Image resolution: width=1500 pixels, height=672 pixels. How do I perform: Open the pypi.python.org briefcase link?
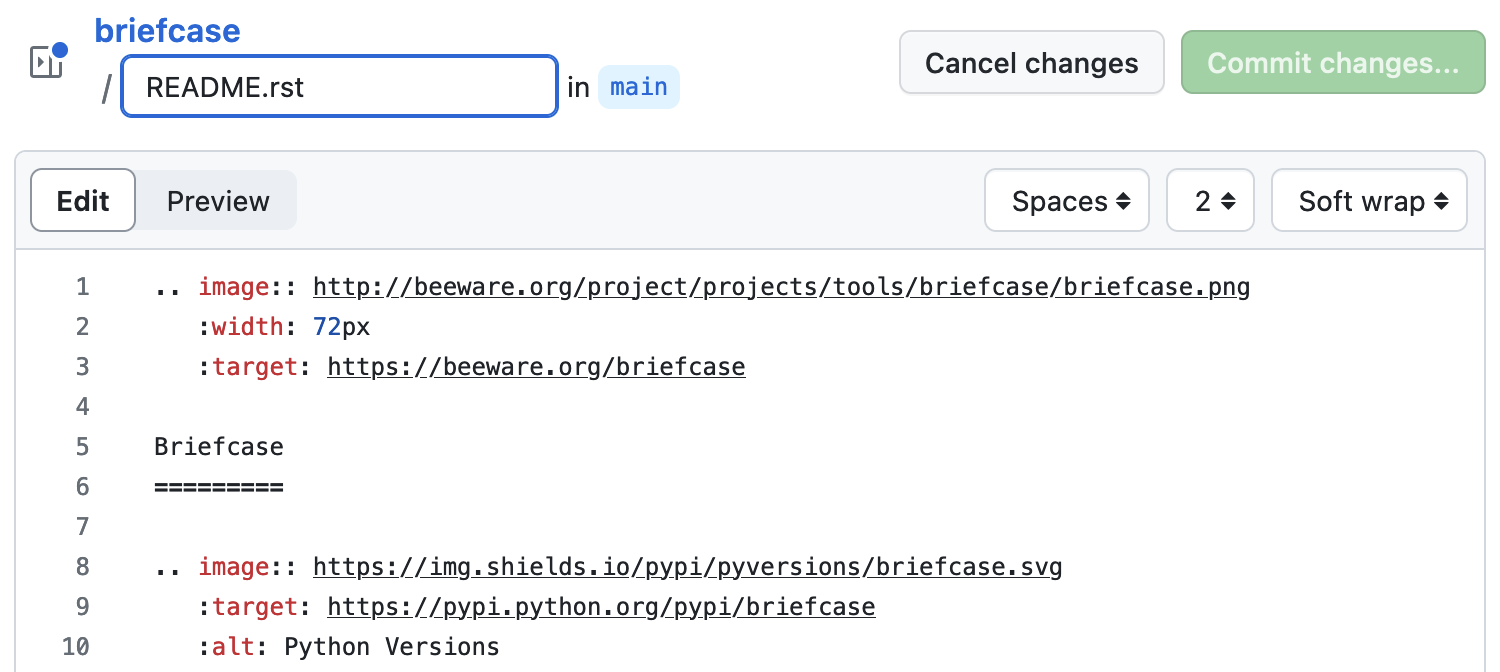click(599, 606)
